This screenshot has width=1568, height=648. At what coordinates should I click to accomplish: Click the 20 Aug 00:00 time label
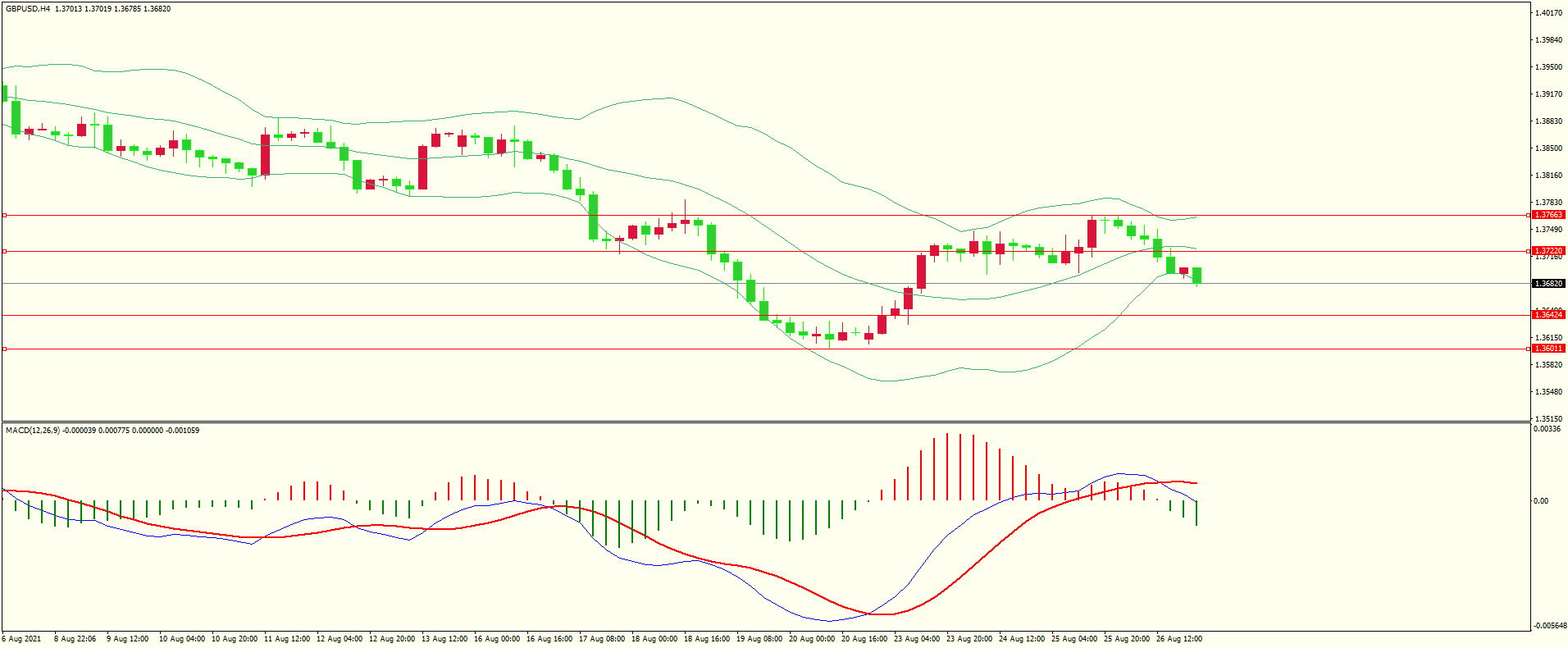[x=812, y=639]
